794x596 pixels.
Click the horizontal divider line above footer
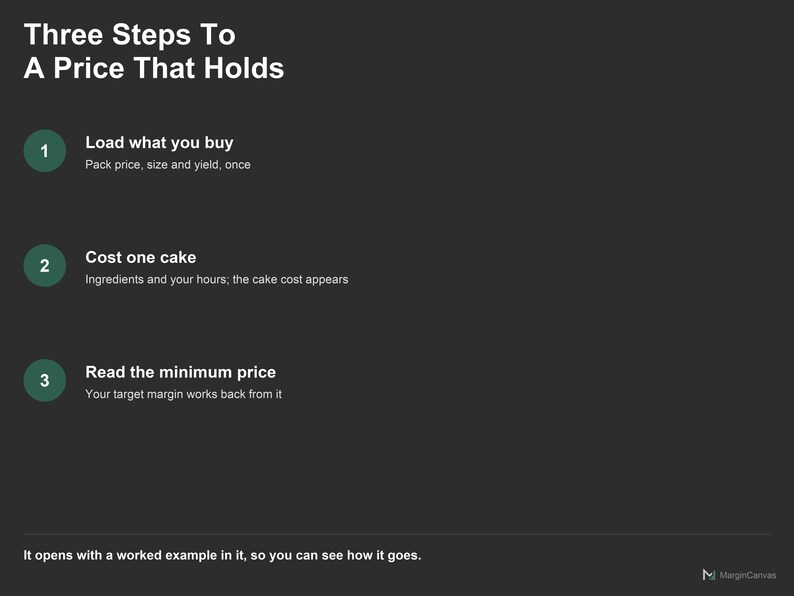tap(397, 534)
